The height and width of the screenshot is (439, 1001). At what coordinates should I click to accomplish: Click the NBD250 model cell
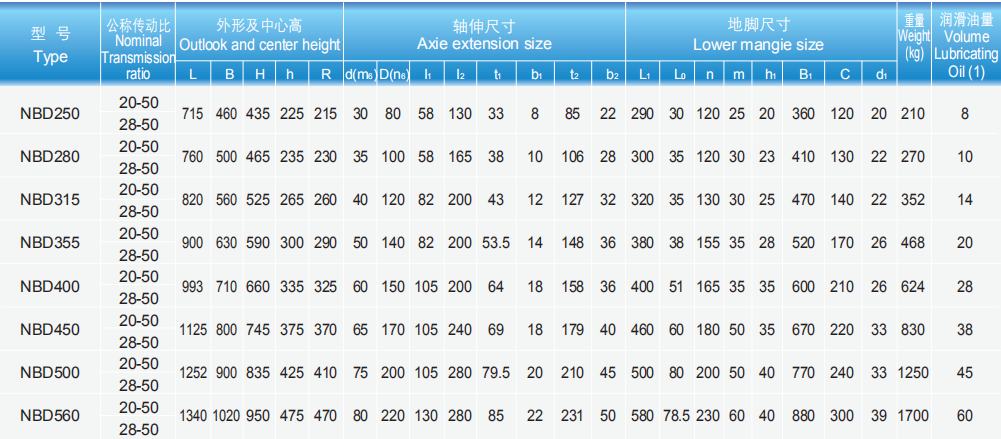(50, 114)
